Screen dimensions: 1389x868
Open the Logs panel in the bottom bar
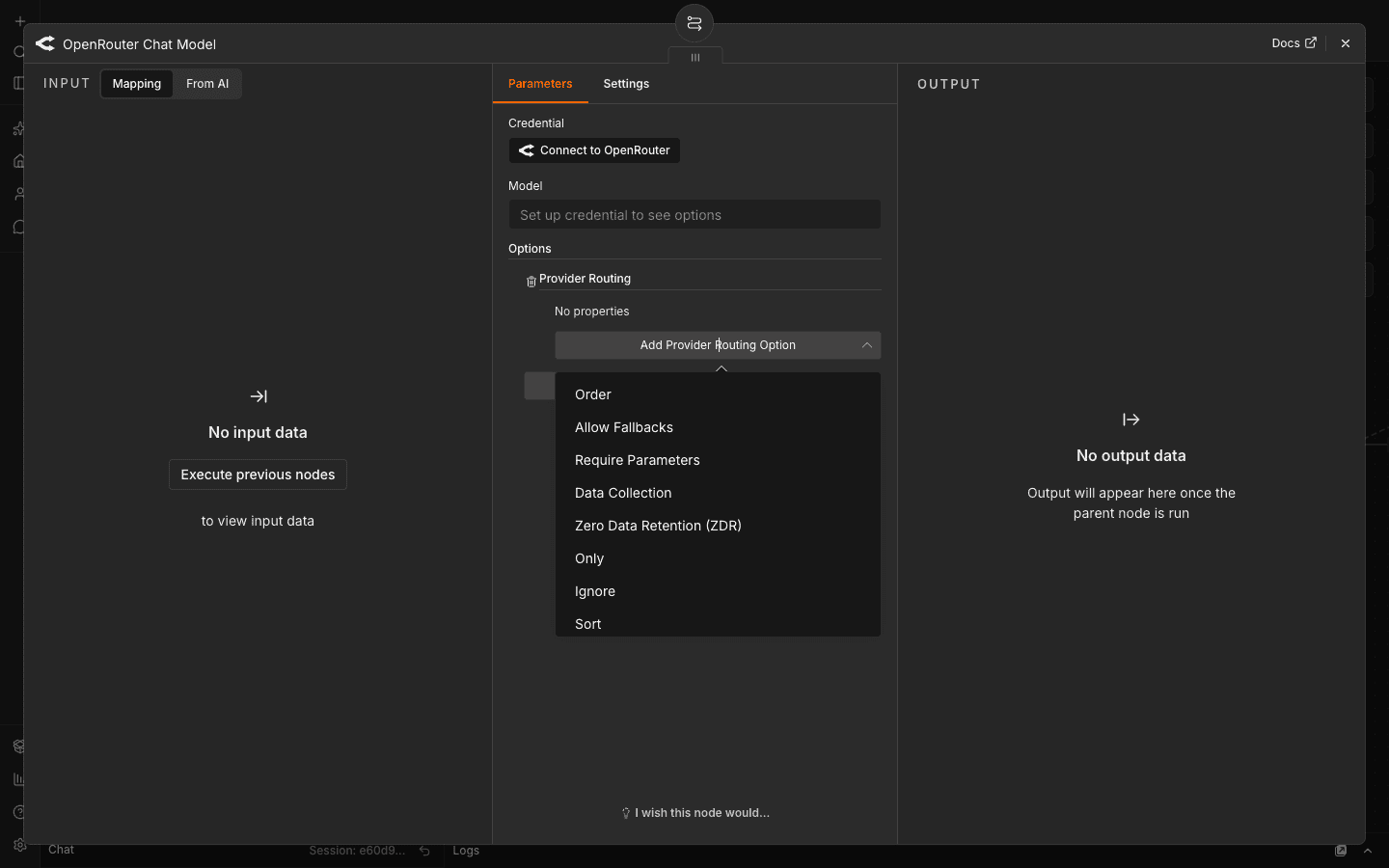(466, 851)
